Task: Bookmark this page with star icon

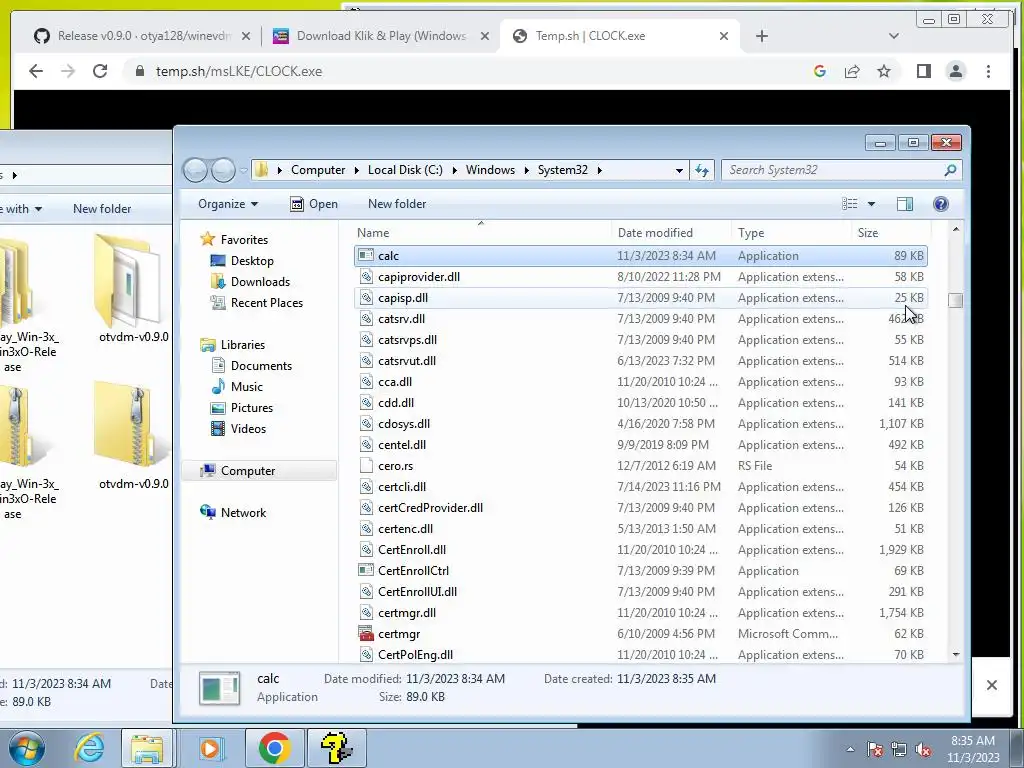Action: pos(884,71)
